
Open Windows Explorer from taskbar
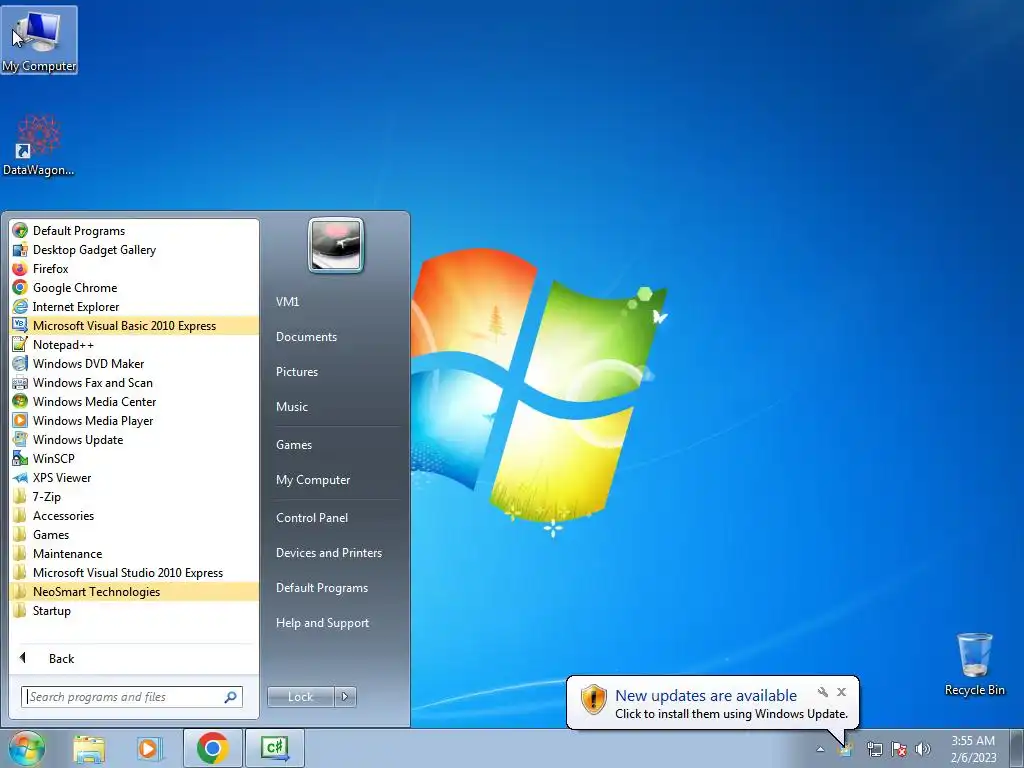tap(89, 748)
